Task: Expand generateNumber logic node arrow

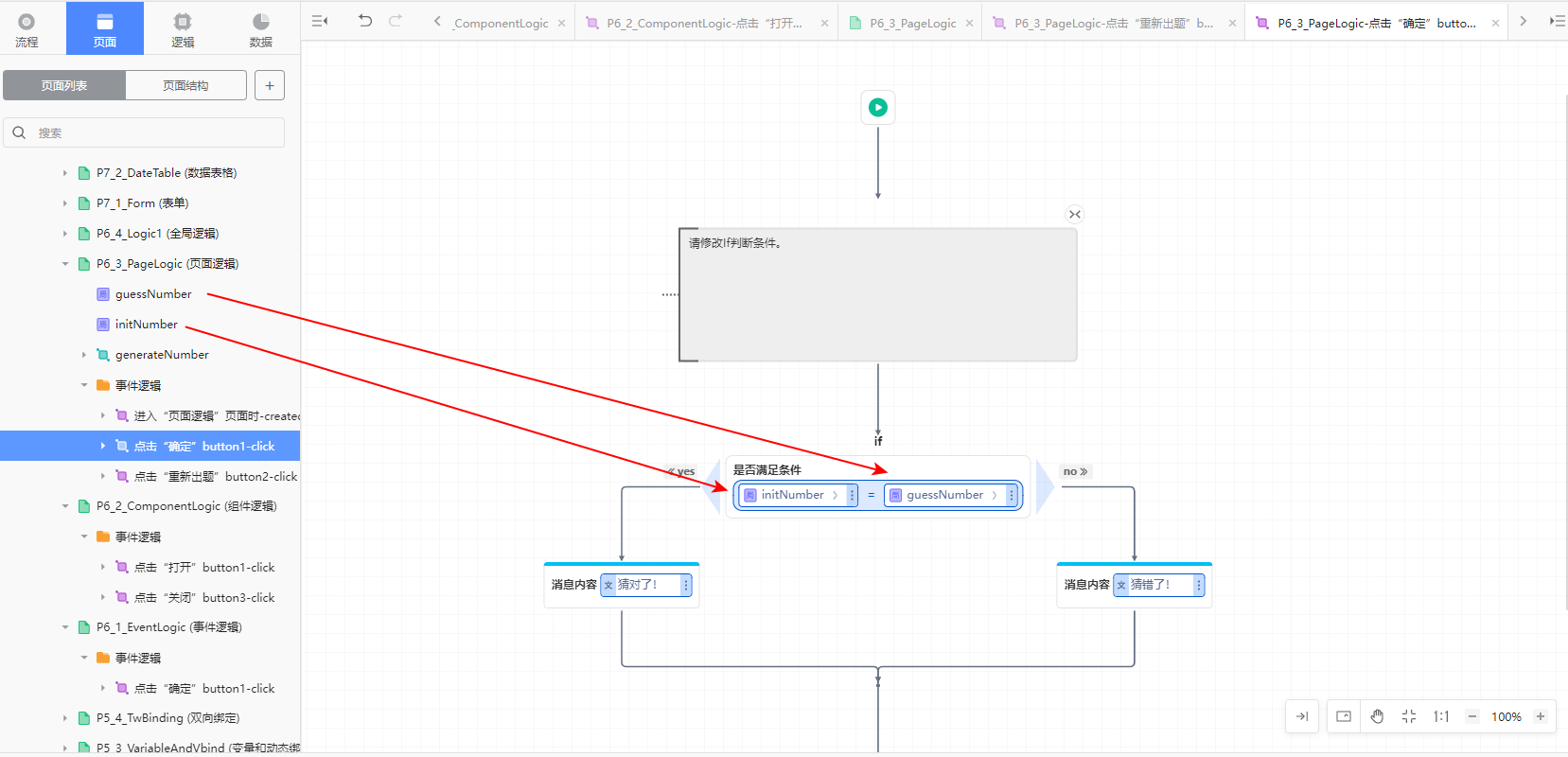Action: 84,355
